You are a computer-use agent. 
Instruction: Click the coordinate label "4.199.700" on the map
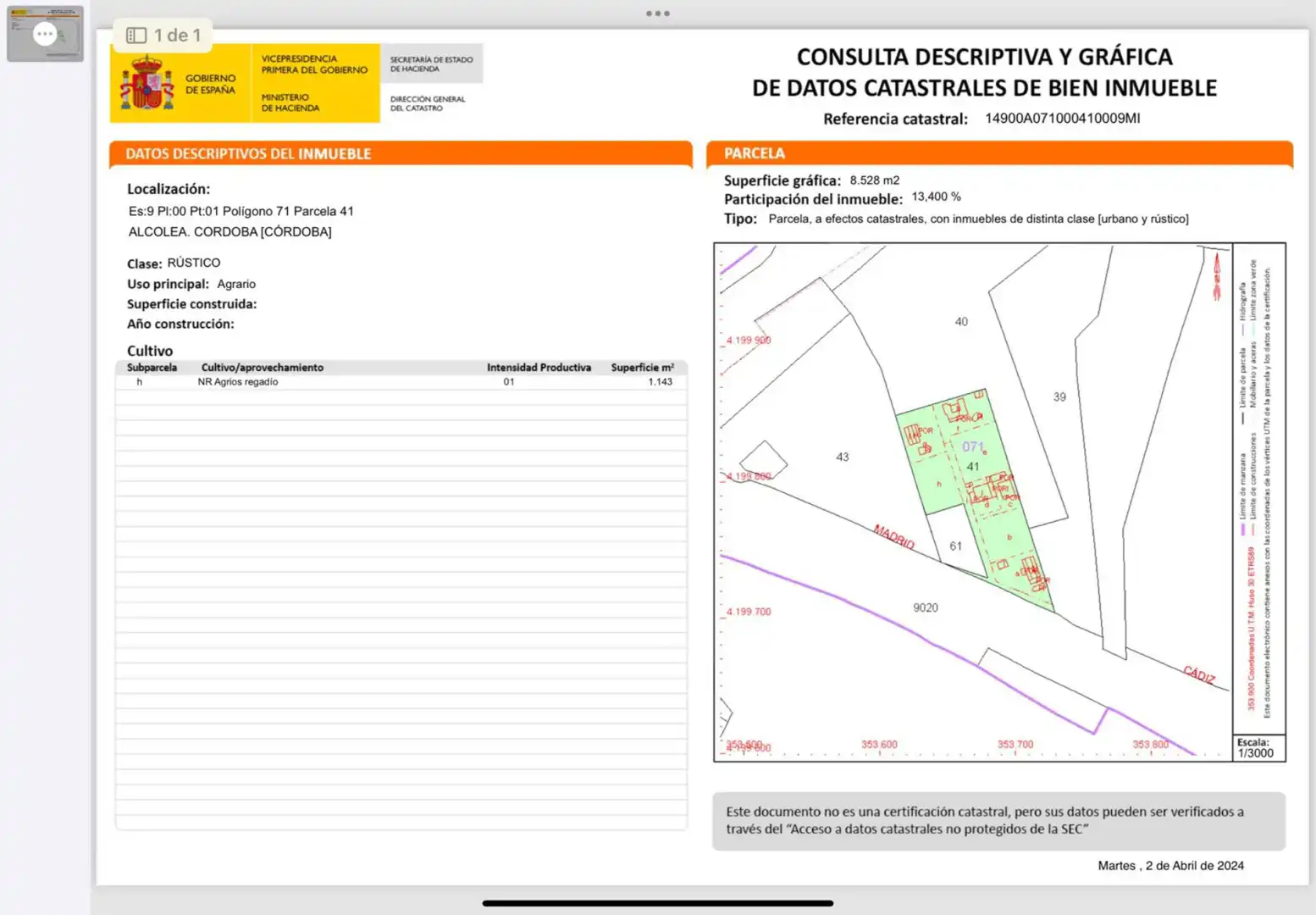pyautogui.click(x=749, y=612)
